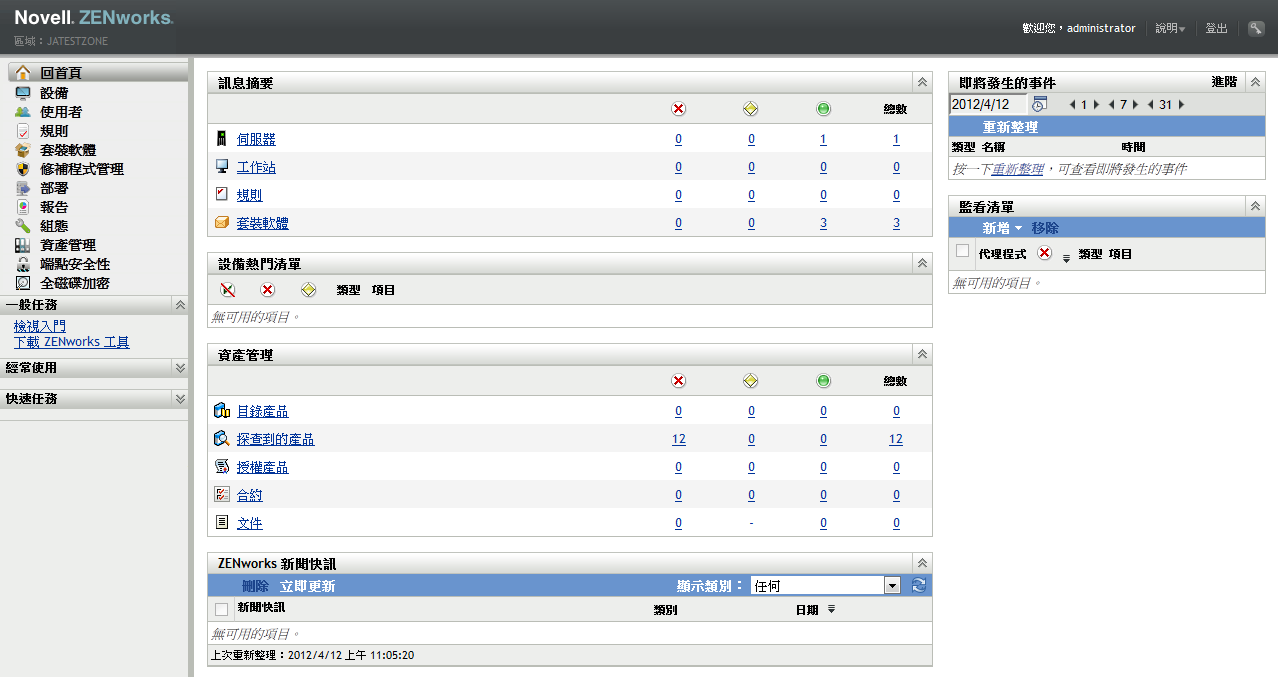The image size is (1278, 677).
Task: Collapse the 資產管理 panel
Action: click(922, 354)
